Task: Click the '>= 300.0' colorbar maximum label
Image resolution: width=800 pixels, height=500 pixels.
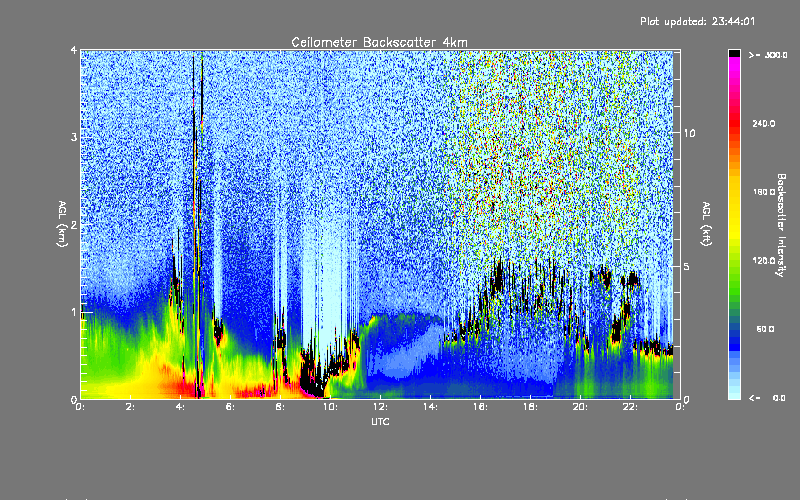Action: [768, 55]
